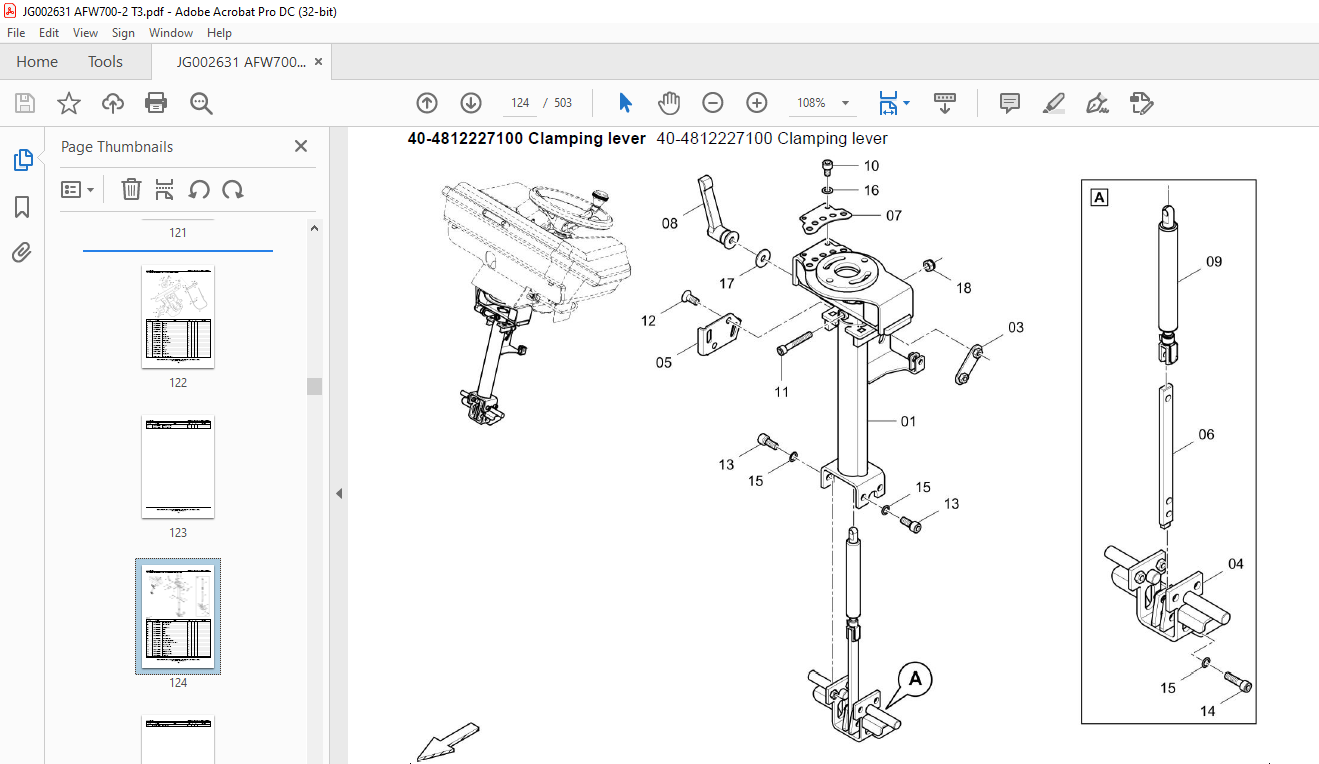Close the JG002631 AFW700 document tab
This screenshot has height=764, width=1319.
[319, 61]
